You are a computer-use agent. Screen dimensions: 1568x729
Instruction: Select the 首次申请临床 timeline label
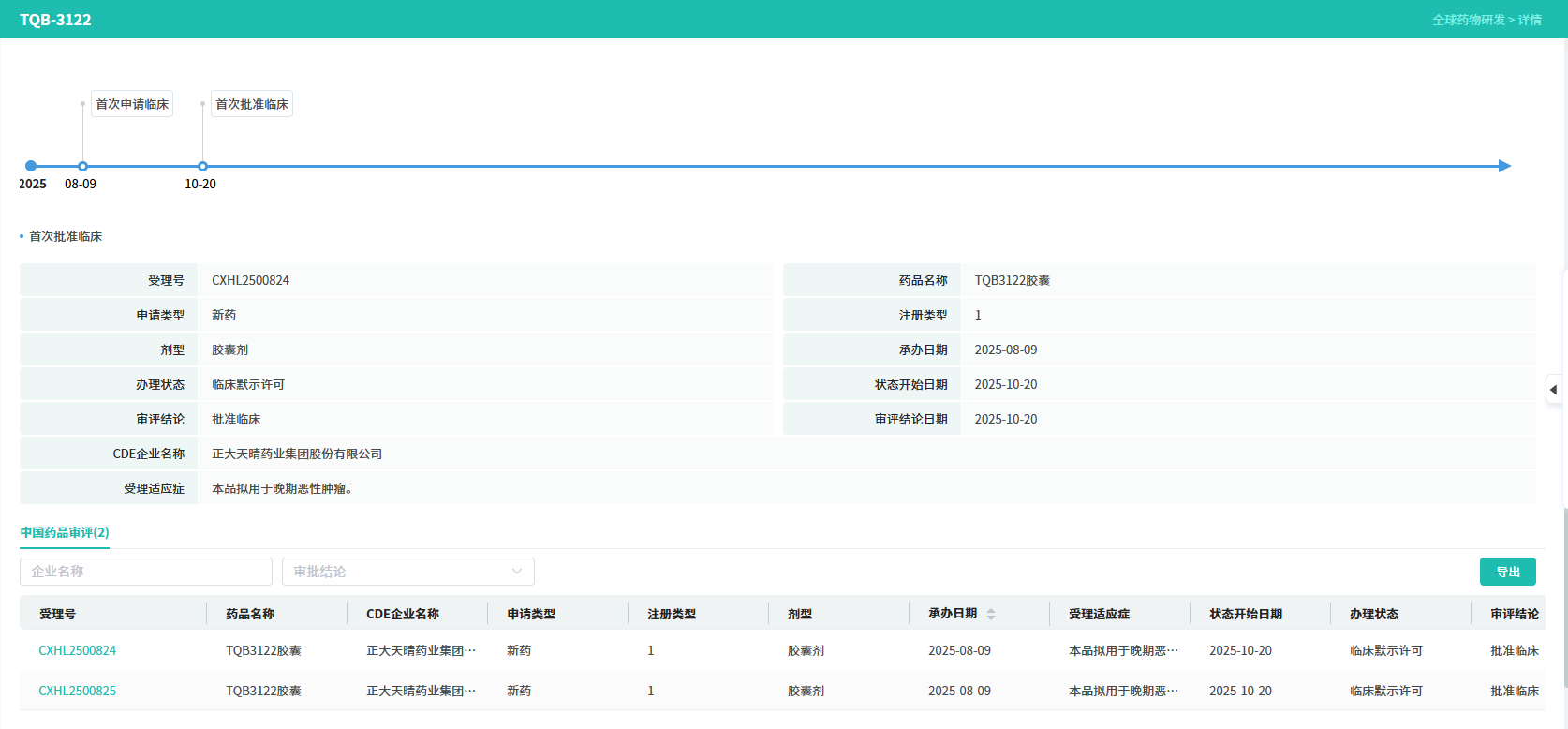tap(132, 104)
